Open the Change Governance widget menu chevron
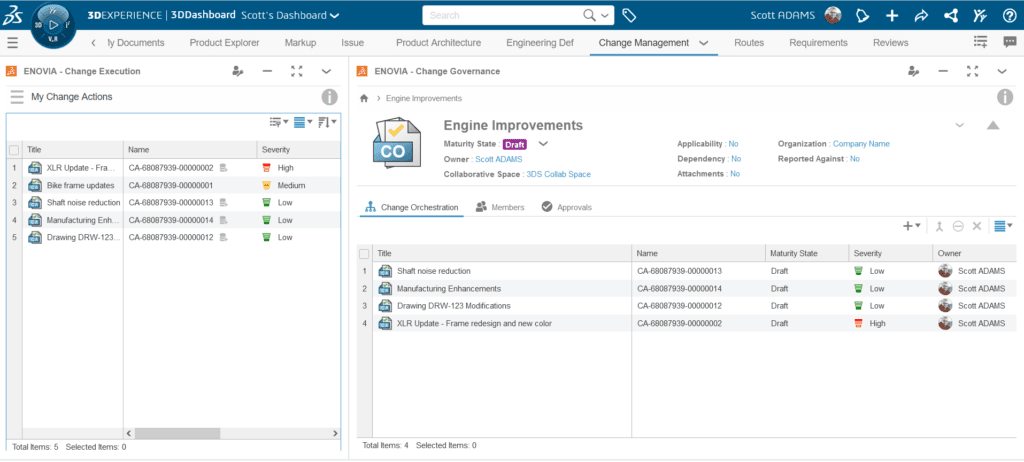The image size is (1024, 462). (x=1002, y=71)
